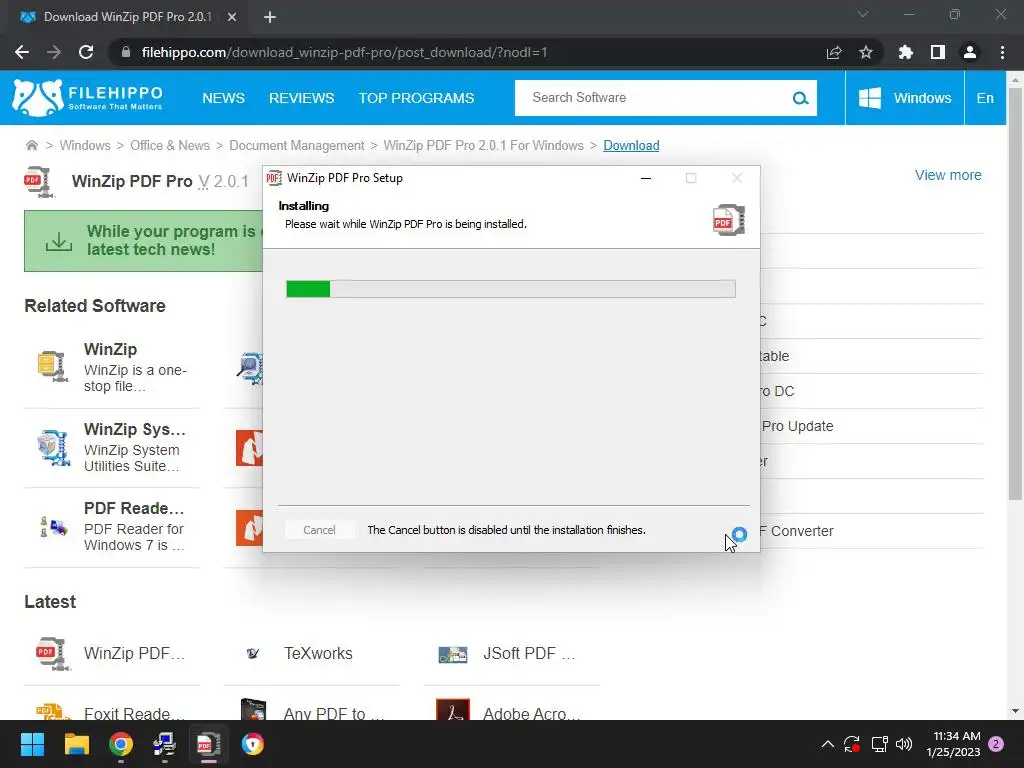Click the JSoft PDF icon in Latest
This screenshot has height=768, width=1024.
[x=453, y=654]
